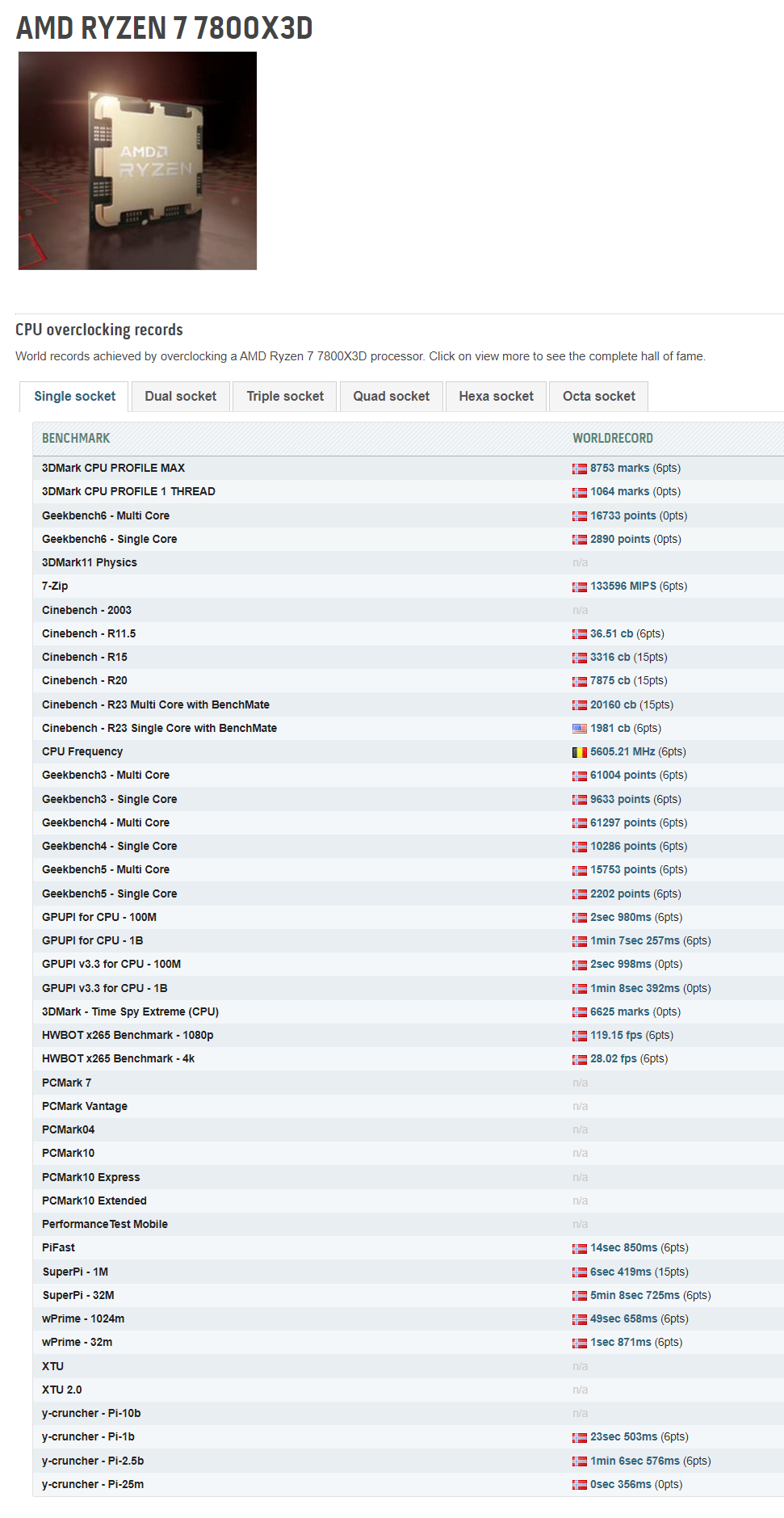Click the flag icon beside 10286 points
Image resolution: width=784 pixels, height=1518 pixels.
coord(580,847)
